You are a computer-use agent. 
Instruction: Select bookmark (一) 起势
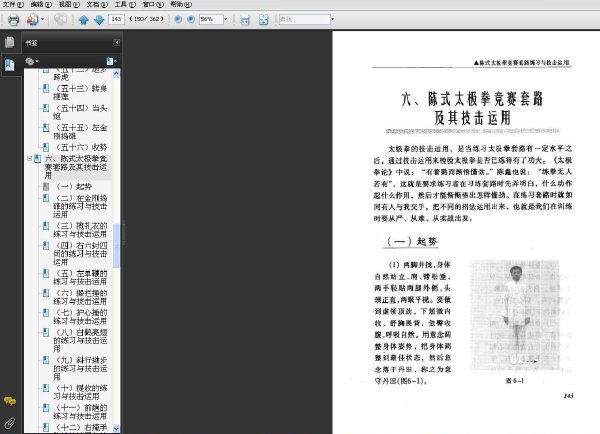73,186
